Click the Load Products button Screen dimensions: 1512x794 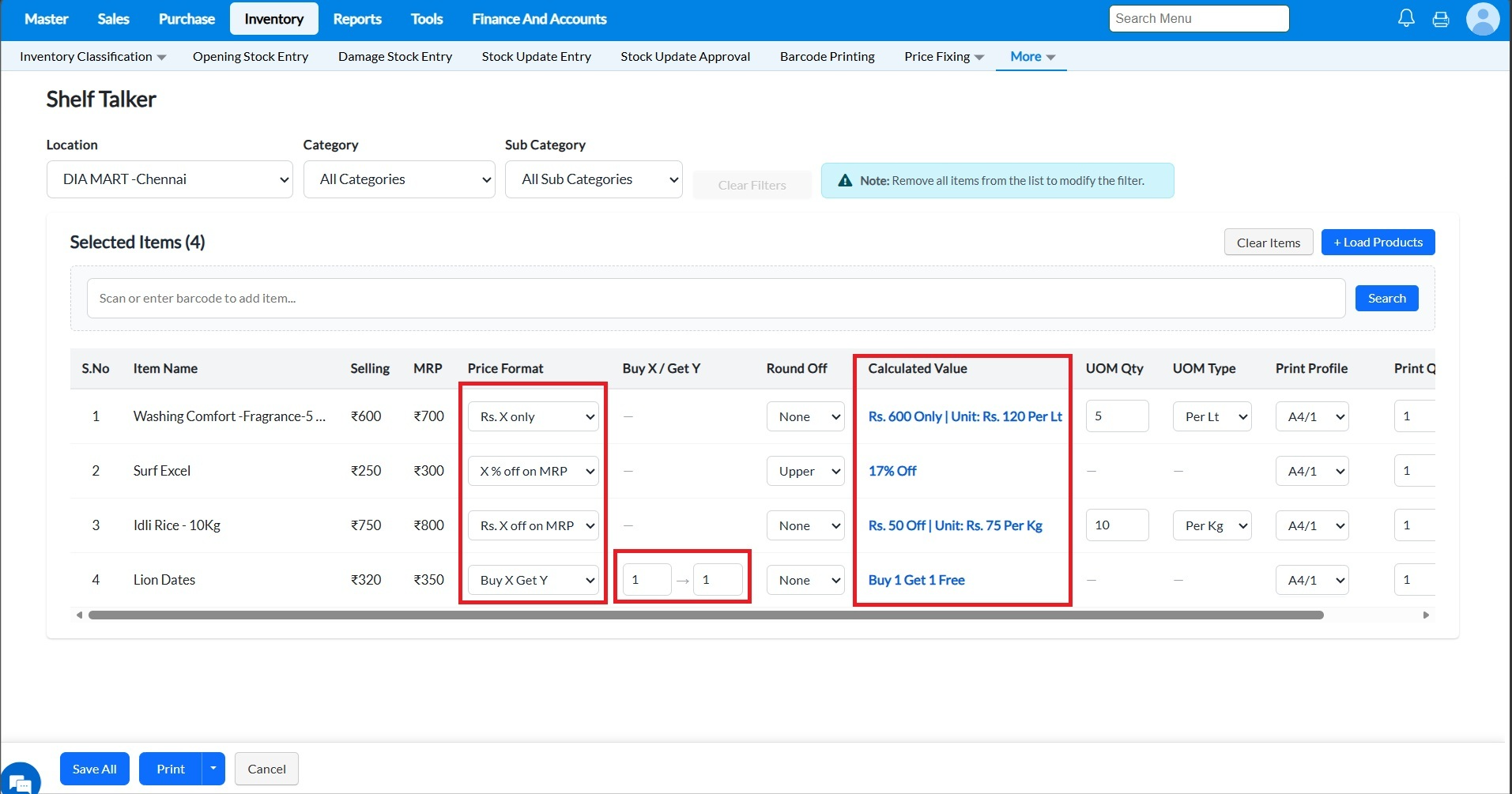pos(1378,243)
